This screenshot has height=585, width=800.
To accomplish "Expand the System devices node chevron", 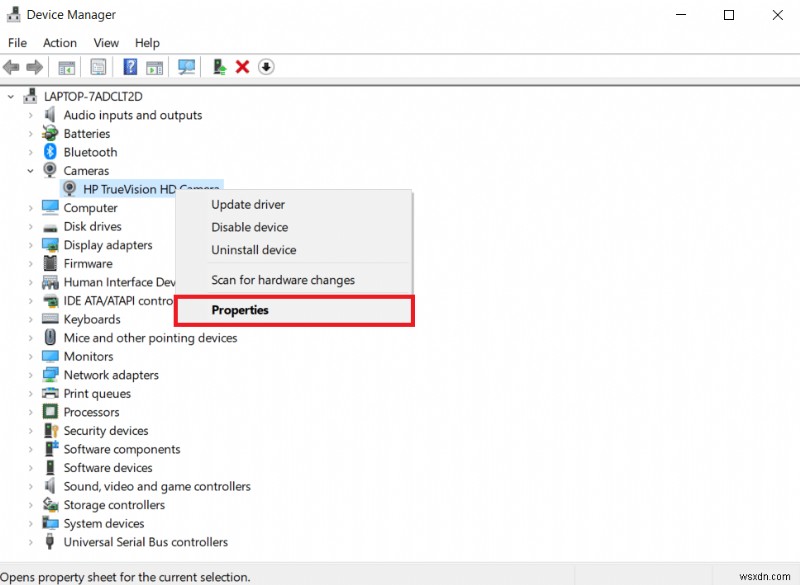I will tap(31, 523).
